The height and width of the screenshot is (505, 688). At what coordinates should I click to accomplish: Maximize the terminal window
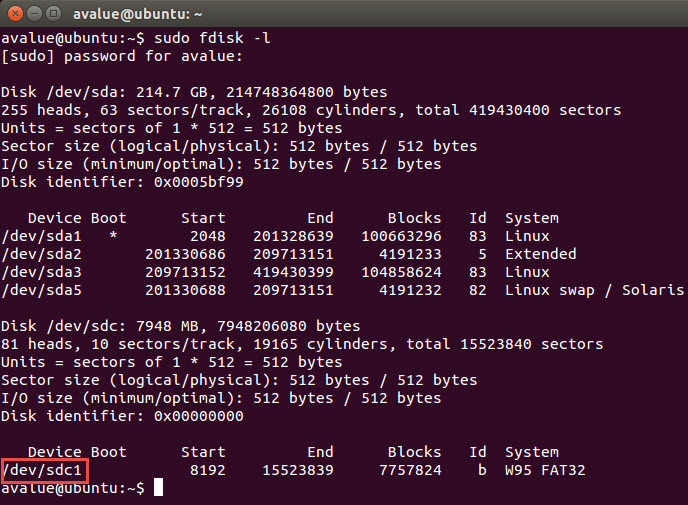(55, 13)
